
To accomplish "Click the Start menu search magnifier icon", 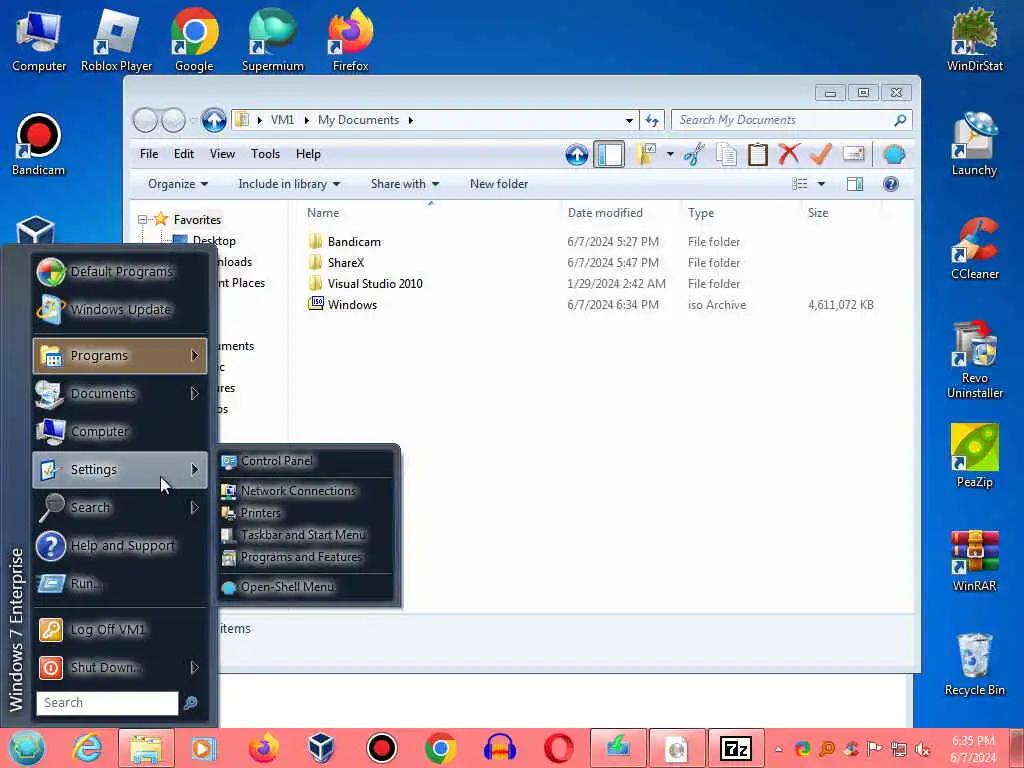I will 191,703.
